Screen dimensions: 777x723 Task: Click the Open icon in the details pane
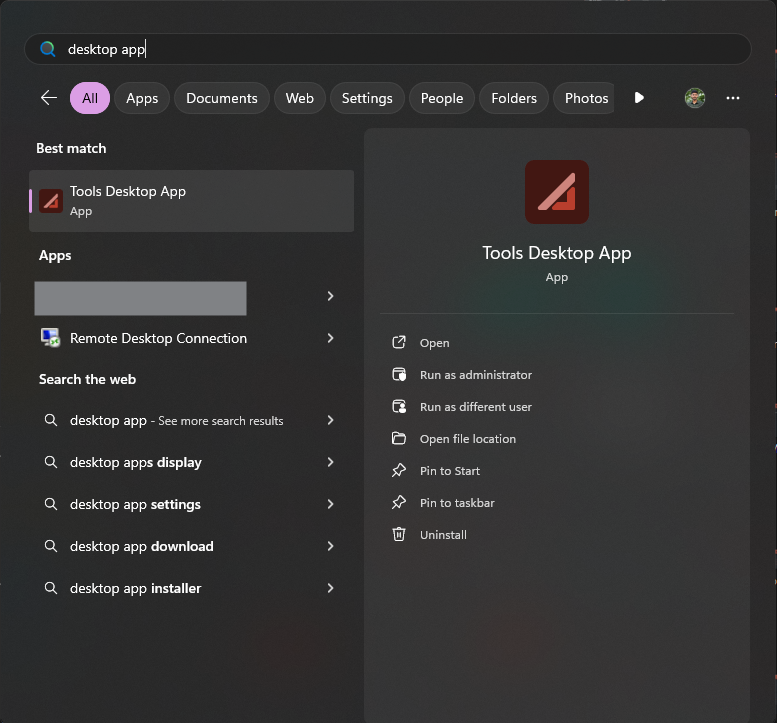tap(399, 342)
